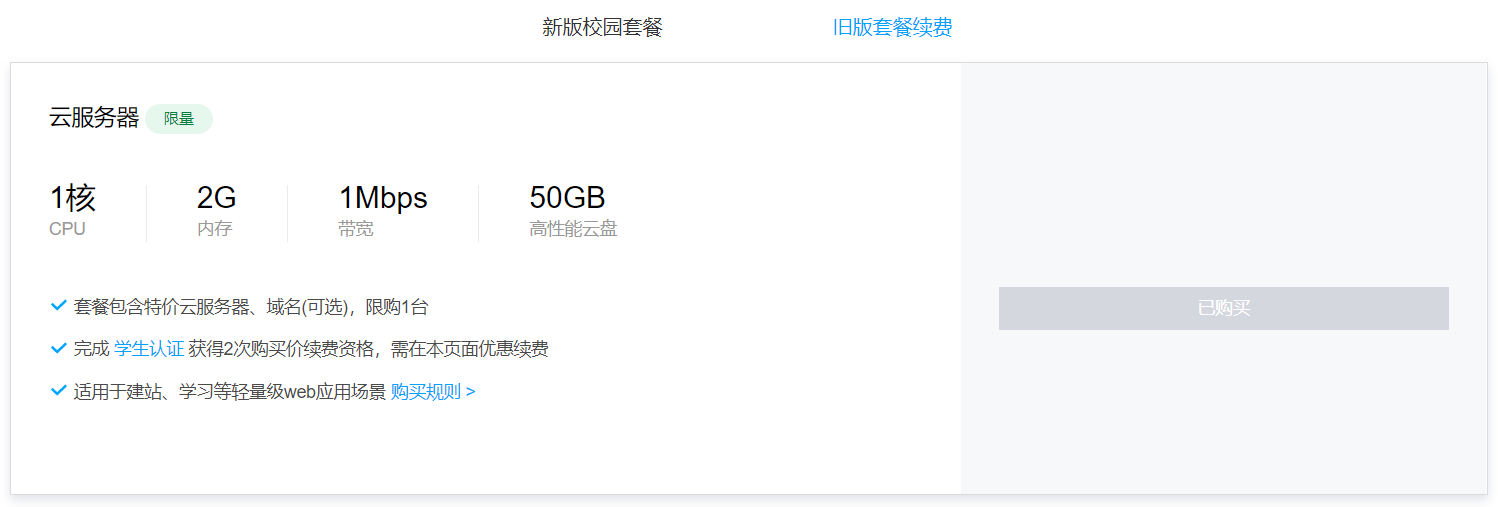Click the green 限量 badge
Image resolution: width=1511 pixels, height=507 pixels.
click(179, 118)
